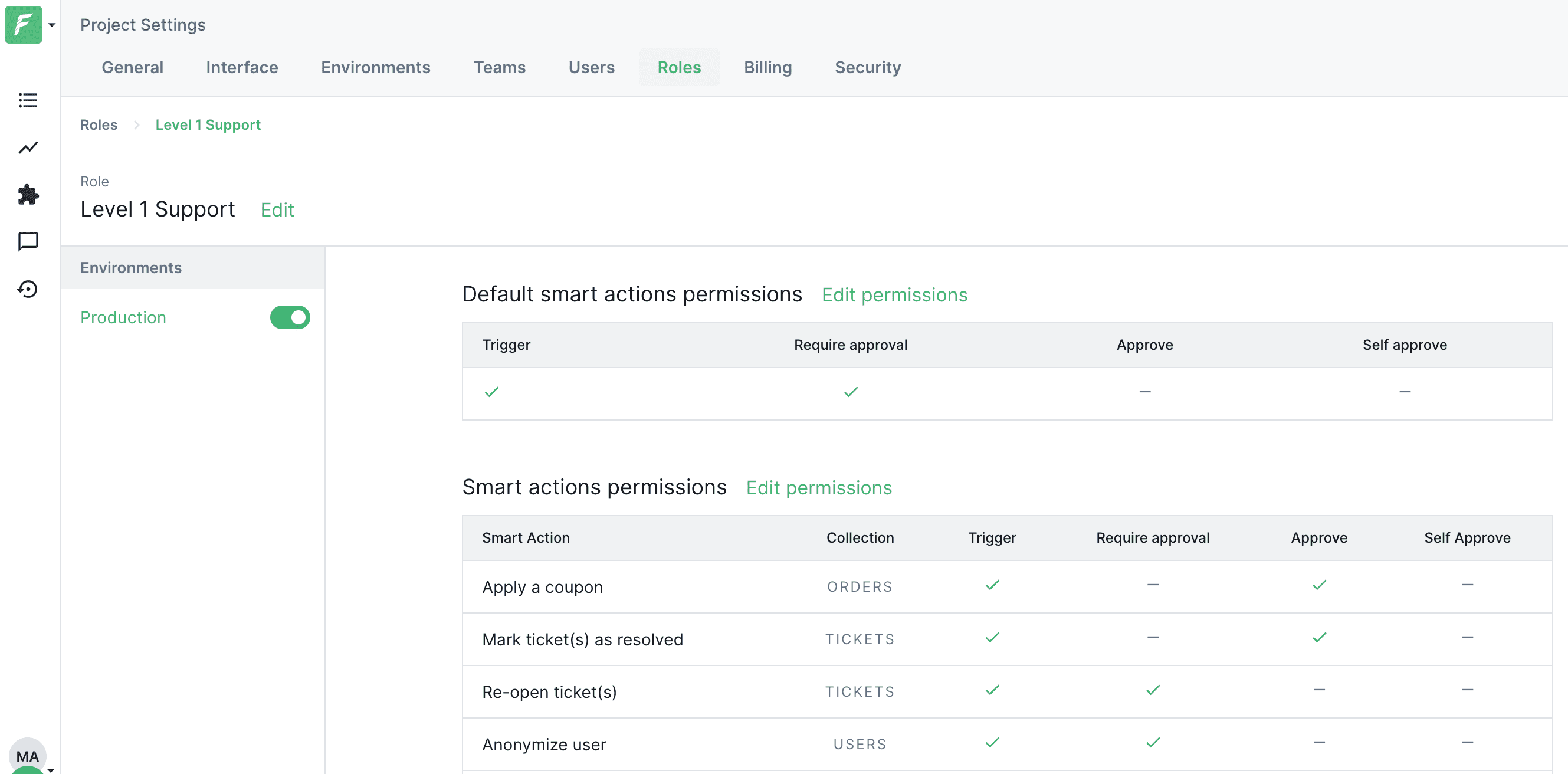Edit permissions for Smart actions permissions
The height and width of the screenshot is (774, 1568).
[x=819, y=488]
